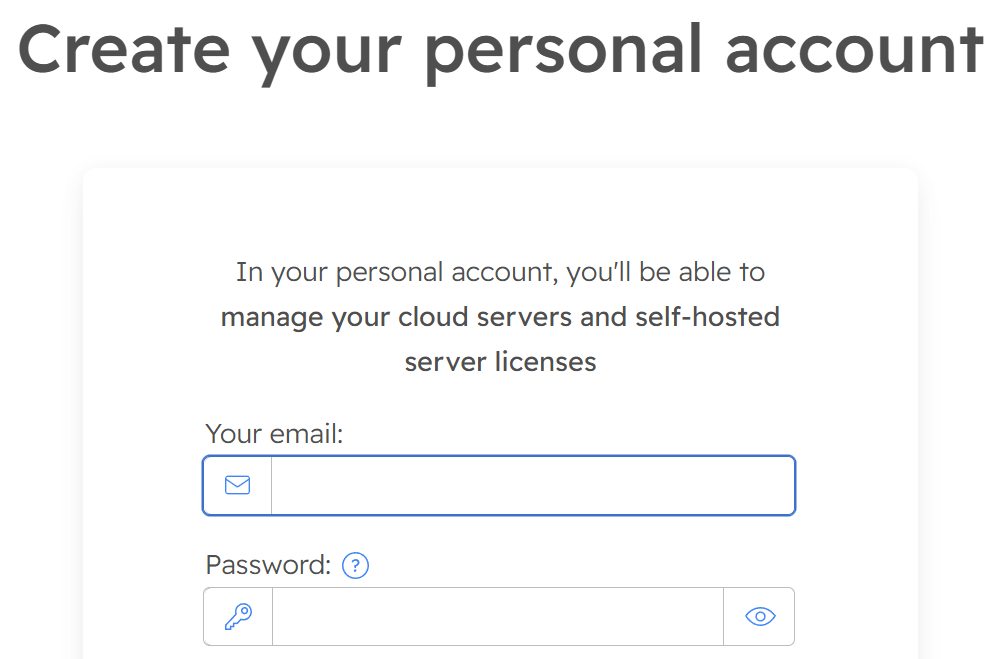Focus the password input field
This screenshot has height=659, width=1002.
[497, 616]
